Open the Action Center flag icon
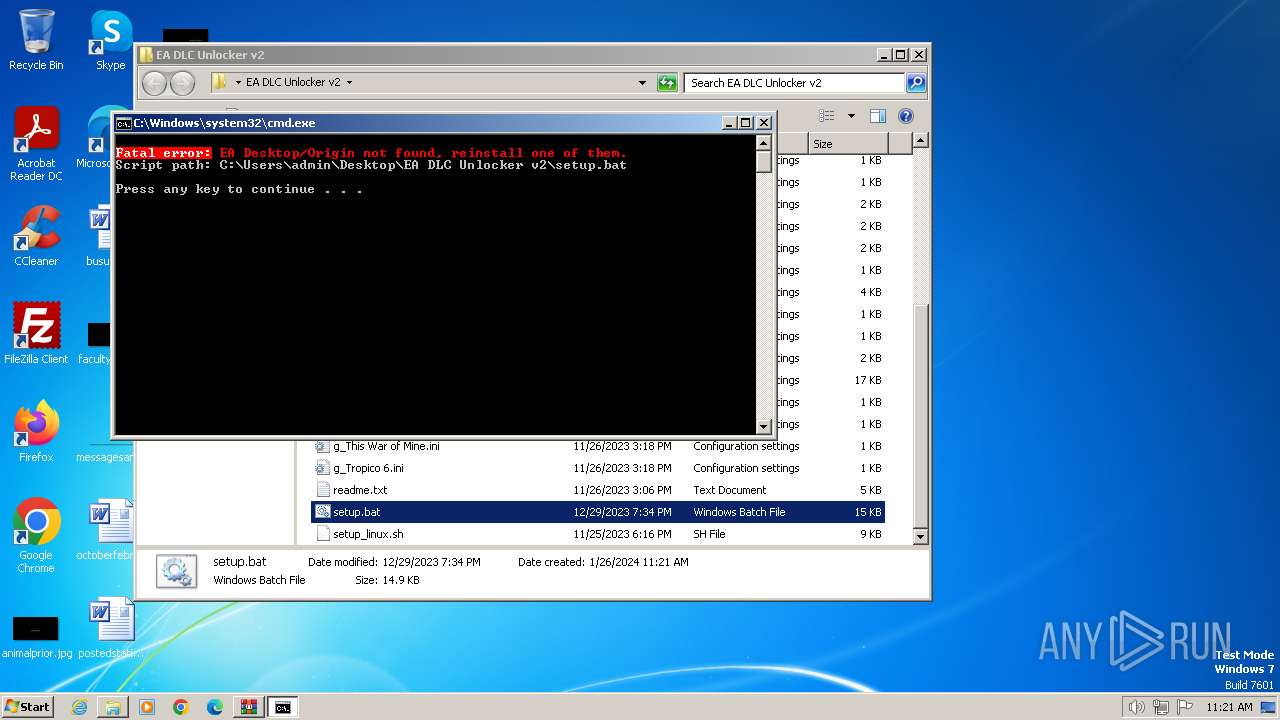The width and height of the screenshot is (1280, 720). (1185, 707)
